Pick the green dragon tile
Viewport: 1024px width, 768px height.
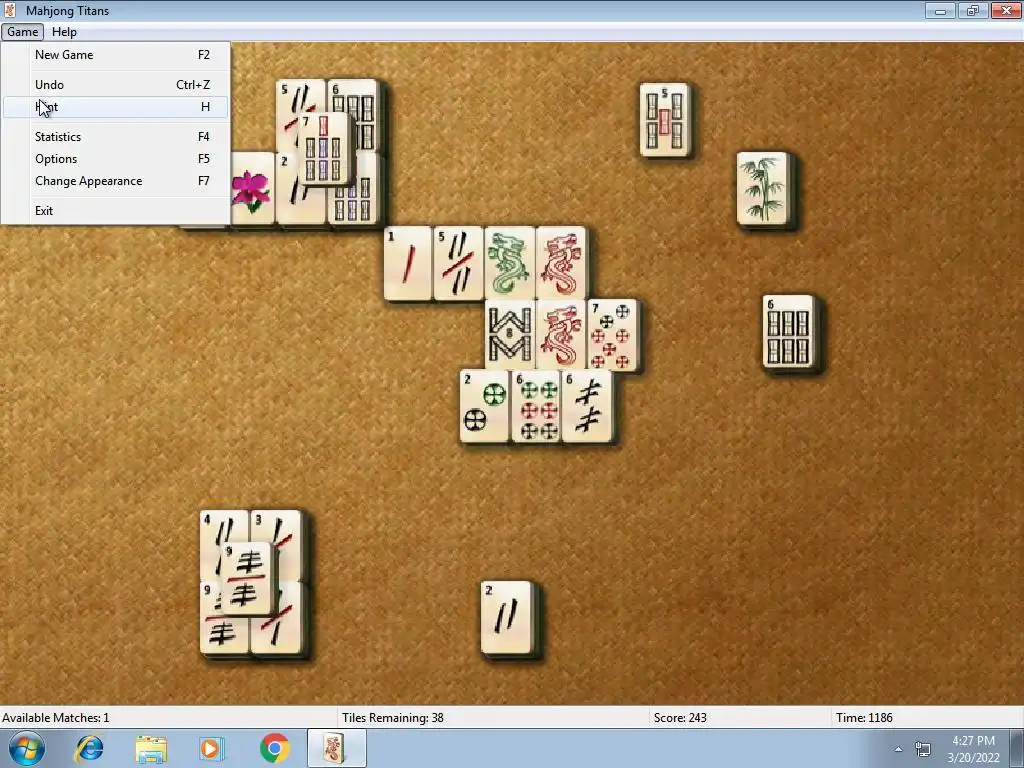pyautogui.click(x=509, y=263)
